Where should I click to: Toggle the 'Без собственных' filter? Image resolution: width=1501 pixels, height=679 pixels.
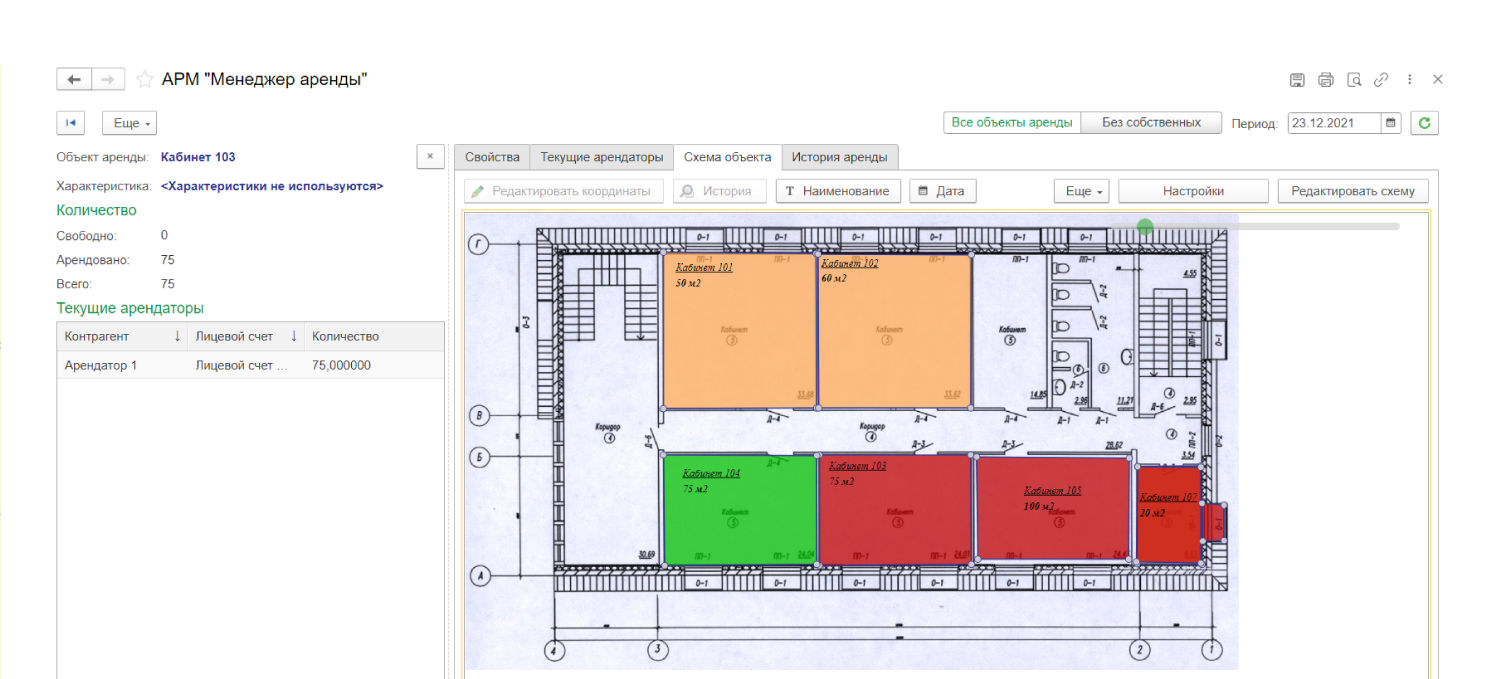point(1151,123)
